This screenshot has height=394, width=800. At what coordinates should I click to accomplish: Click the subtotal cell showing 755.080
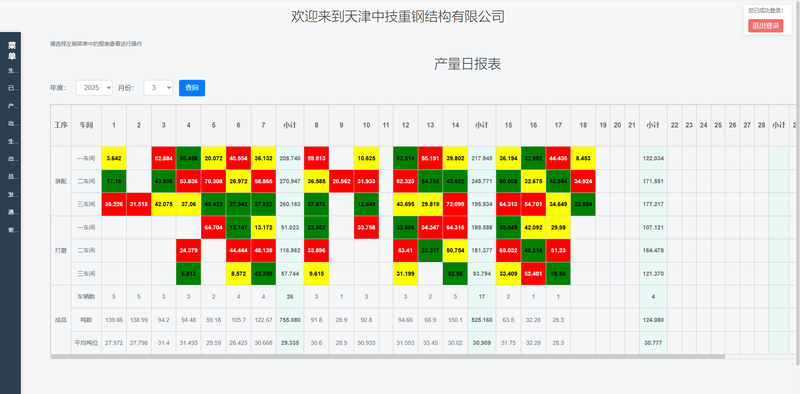[290, 320]
